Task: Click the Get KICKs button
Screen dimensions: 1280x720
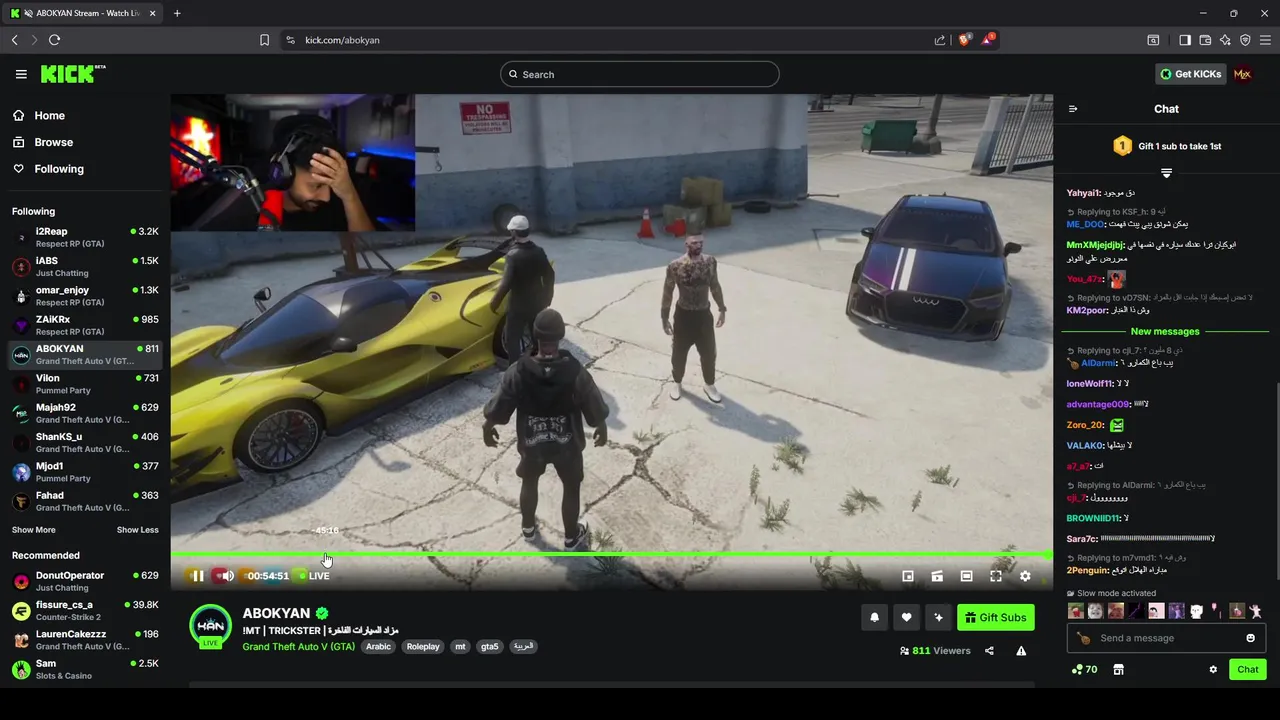Action: [1190, 74]
